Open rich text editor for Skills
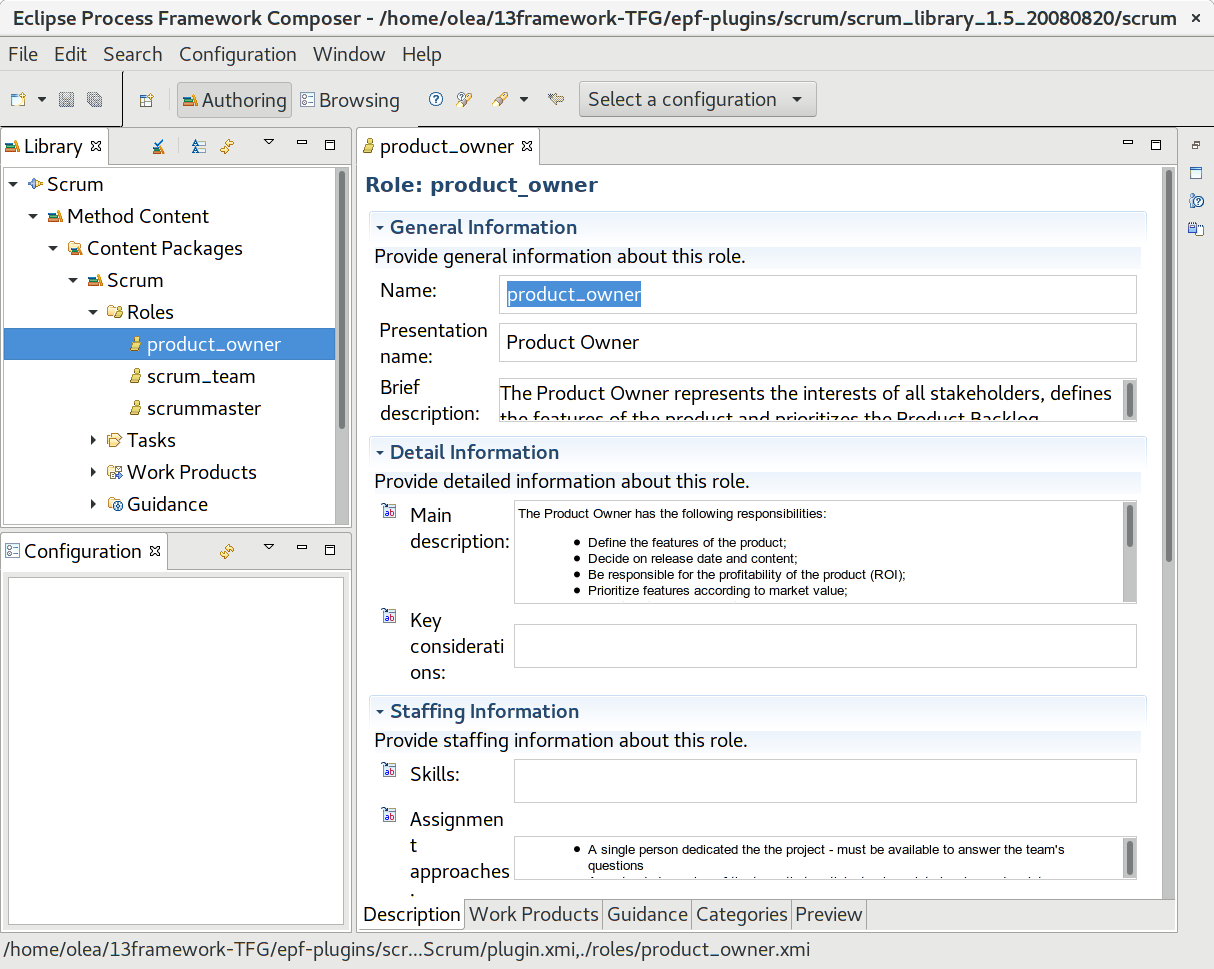 (389, 770)
